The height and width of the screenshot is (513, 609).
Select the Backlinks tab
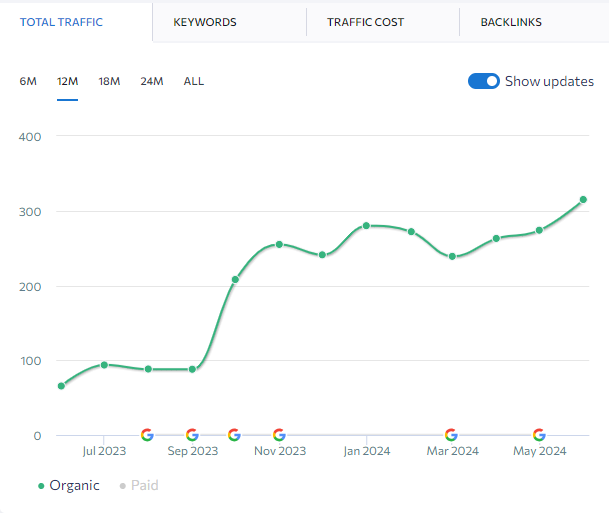pos(511,22)
